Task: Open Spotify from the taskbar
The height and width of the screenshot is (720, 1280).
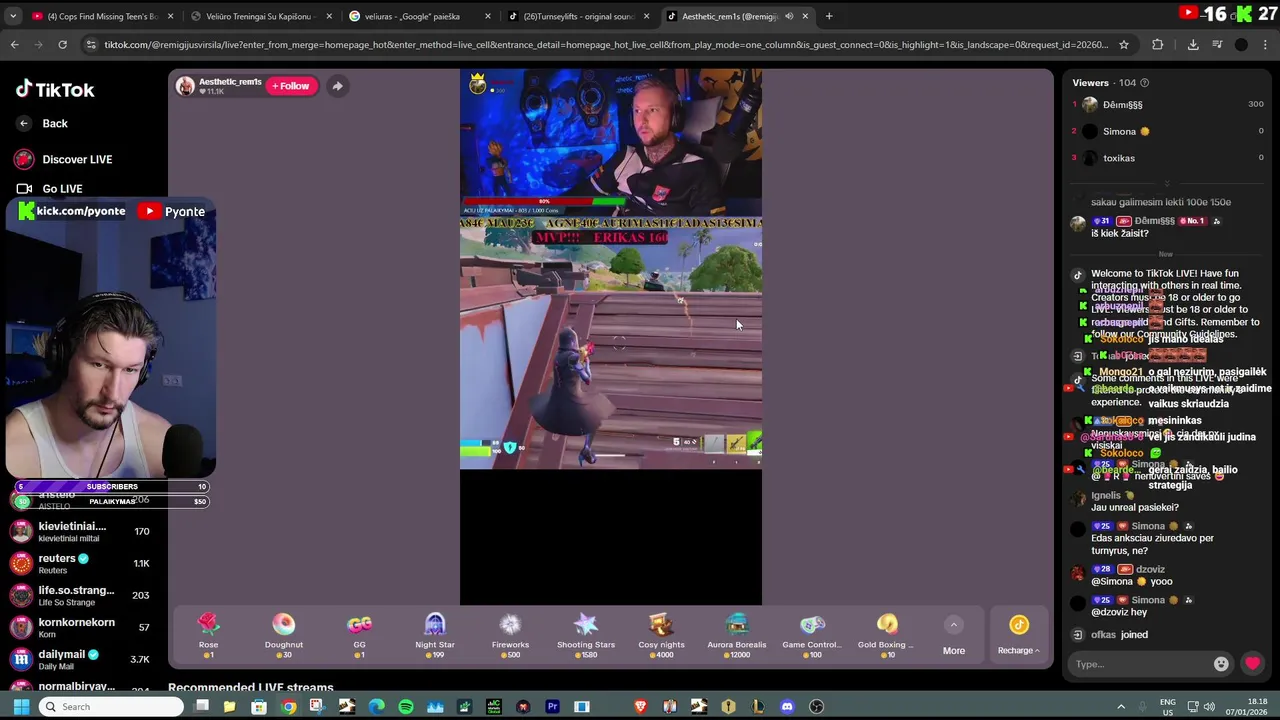Action: [x=406, y=707]
